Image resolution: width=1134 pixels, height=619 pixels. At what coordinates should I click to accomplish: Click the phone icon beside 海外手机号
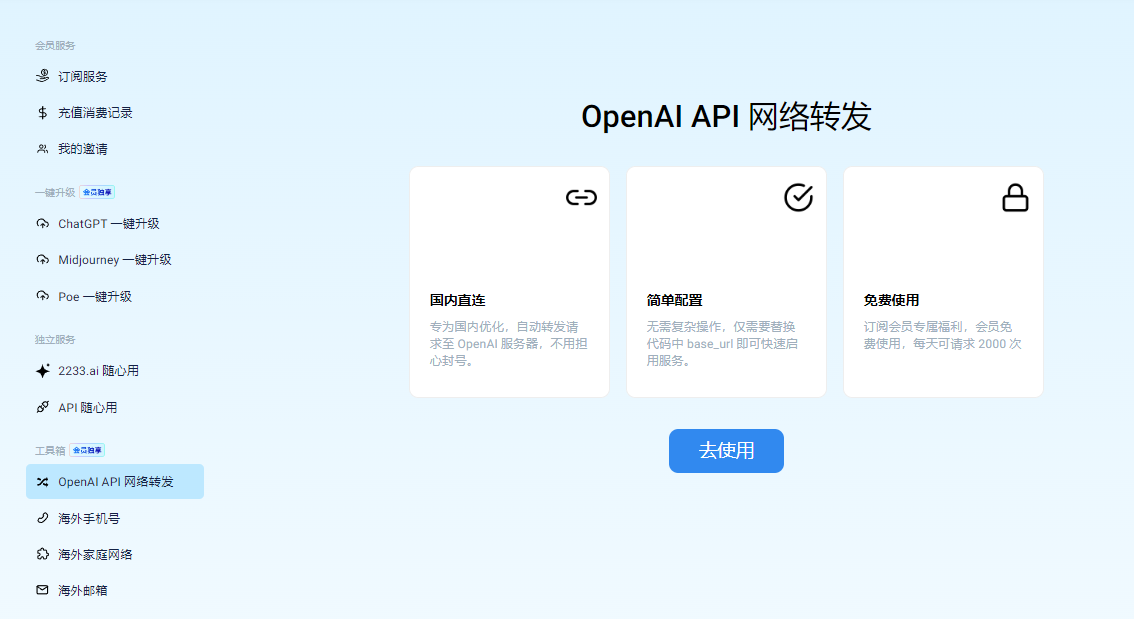point(42,518)
